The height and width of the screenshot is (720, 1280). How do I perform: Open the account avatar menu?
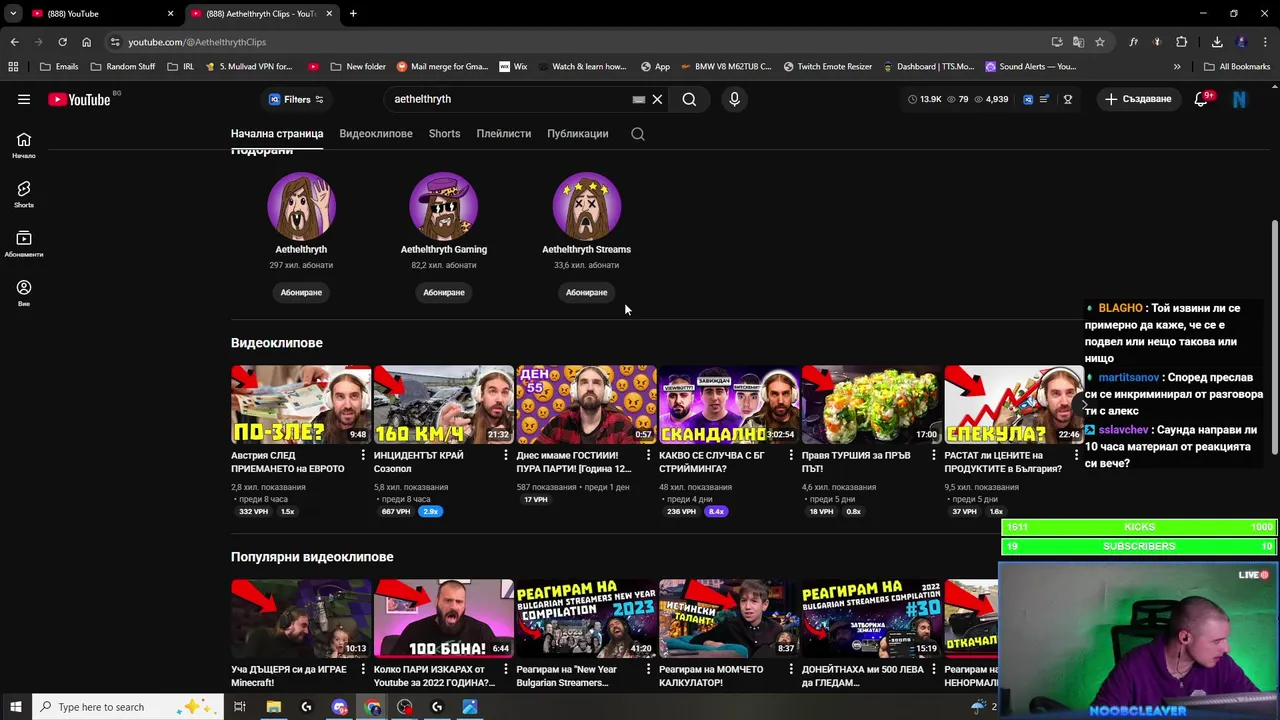[1239, 99]
